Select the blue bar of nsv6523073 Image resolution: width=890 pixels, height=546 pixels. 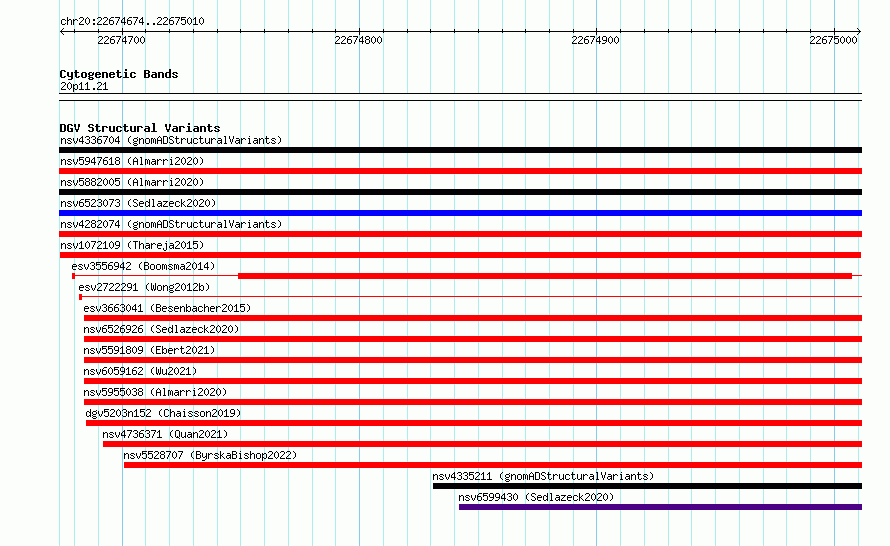point(460,213)
